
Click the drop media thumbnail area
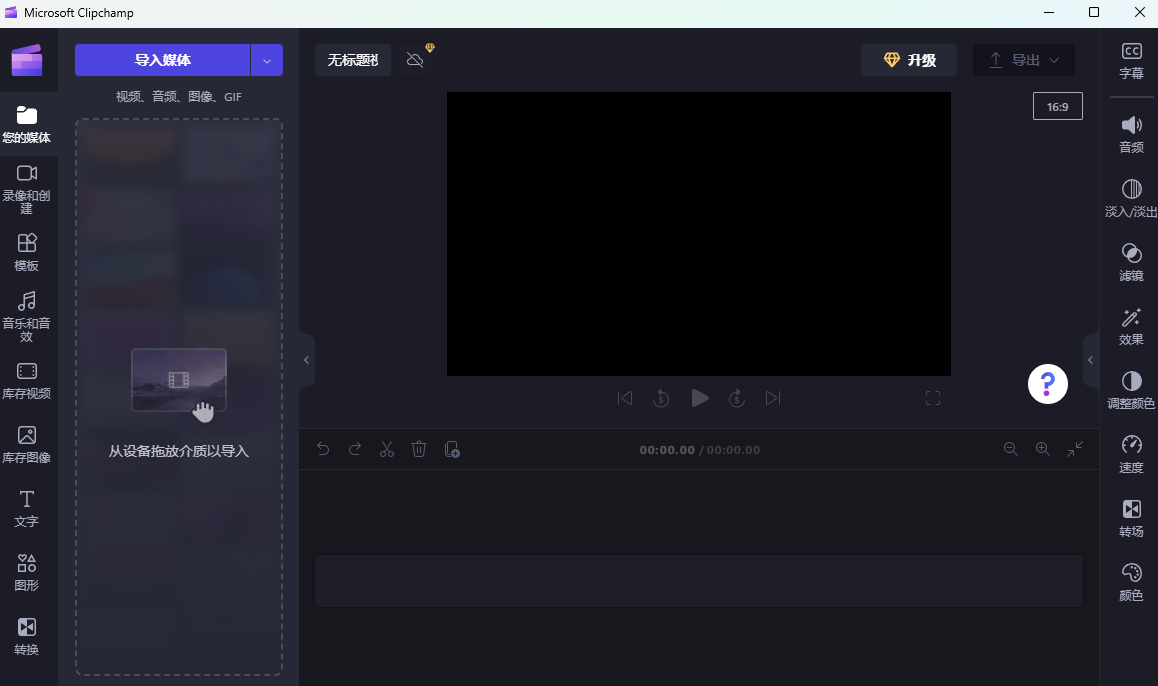pos(179,380)
